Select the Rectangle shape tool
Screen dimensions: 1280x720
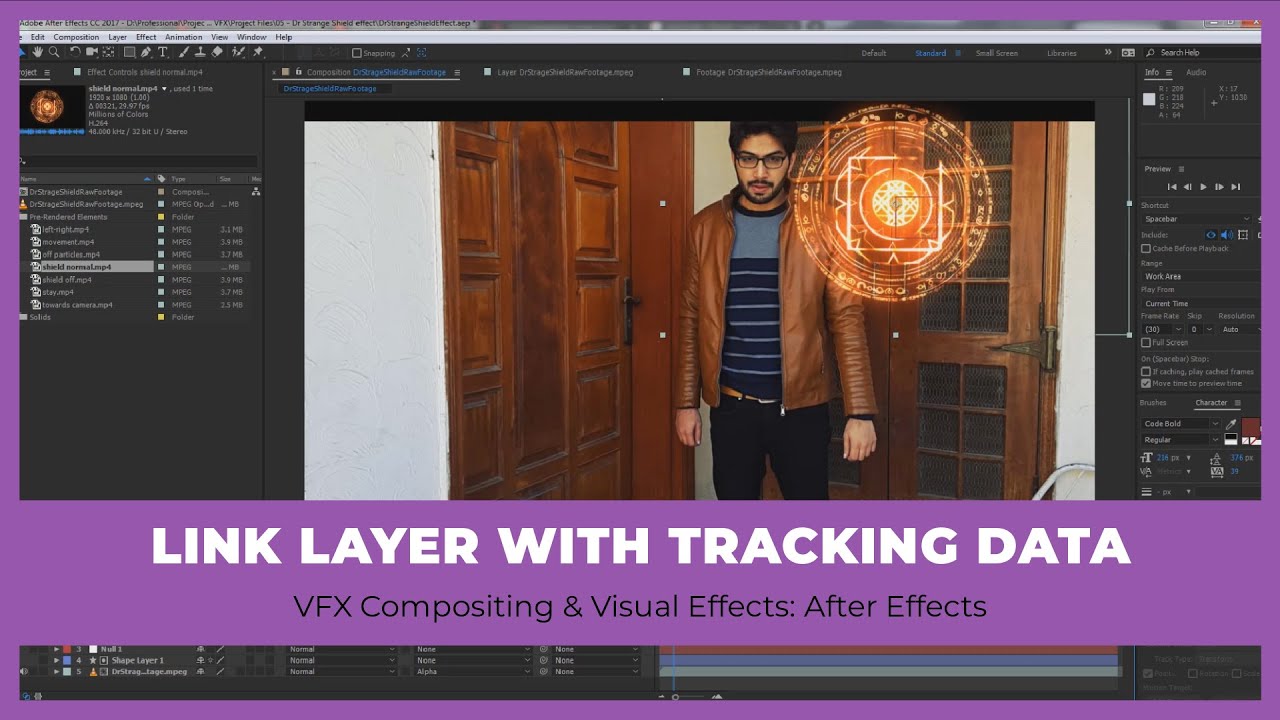[130, 52]
